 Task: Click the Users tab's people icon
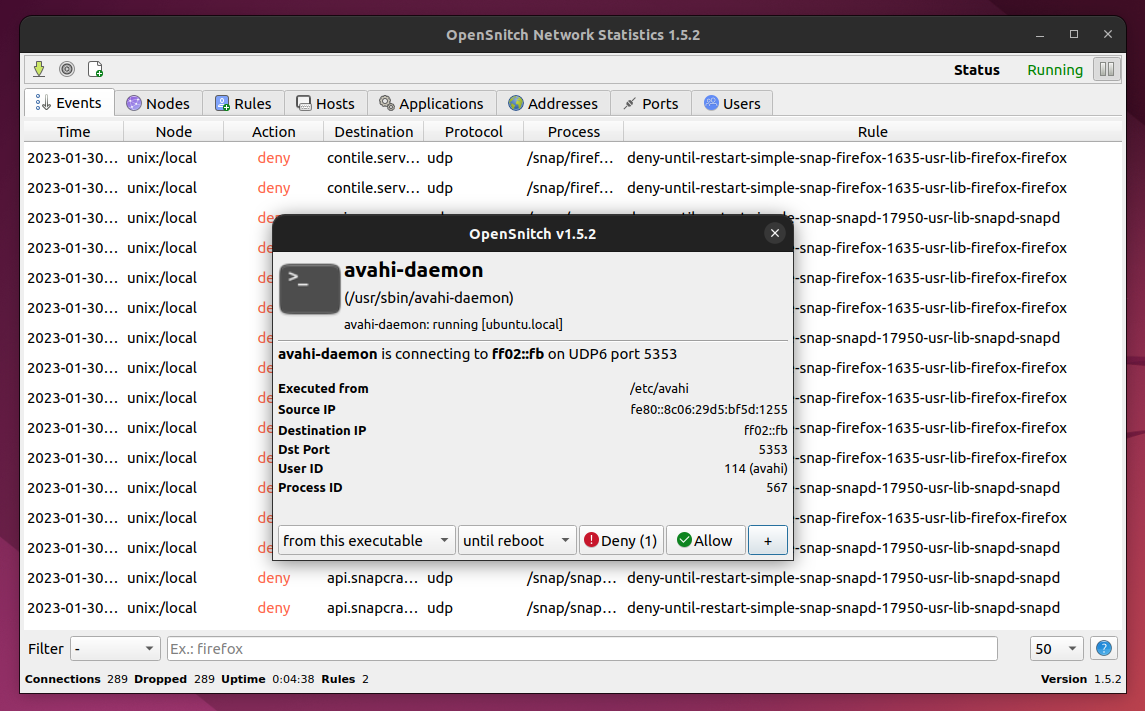click(x=711, y=103)
